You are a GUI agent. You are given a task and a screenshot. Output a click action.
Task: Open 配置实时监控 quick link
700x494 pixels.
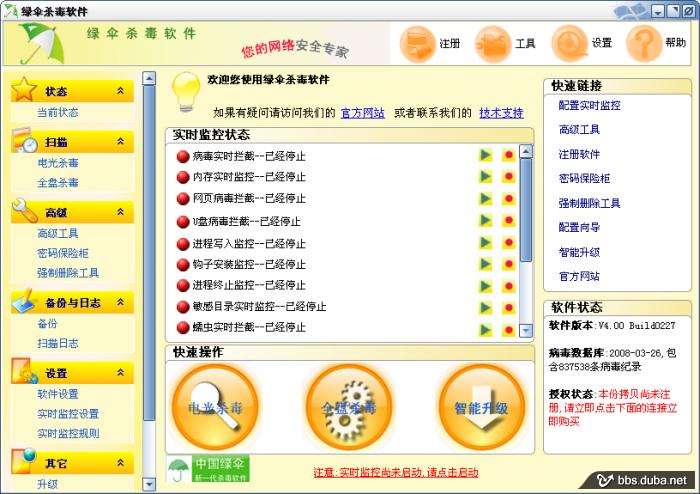pyautogui.click(x=589, y=105)
